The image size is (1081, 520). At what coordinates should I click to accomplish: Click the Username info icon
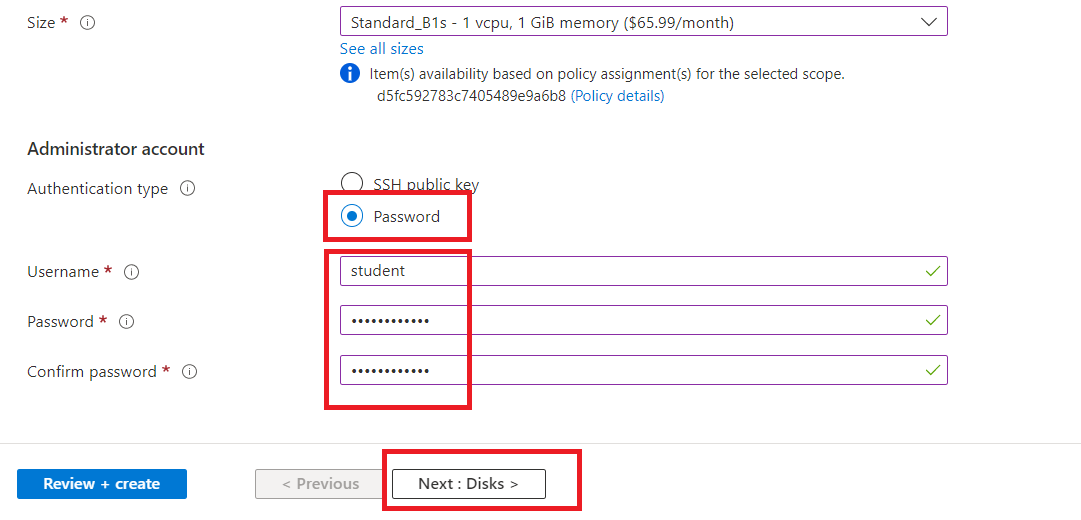(x=131, y=272)
